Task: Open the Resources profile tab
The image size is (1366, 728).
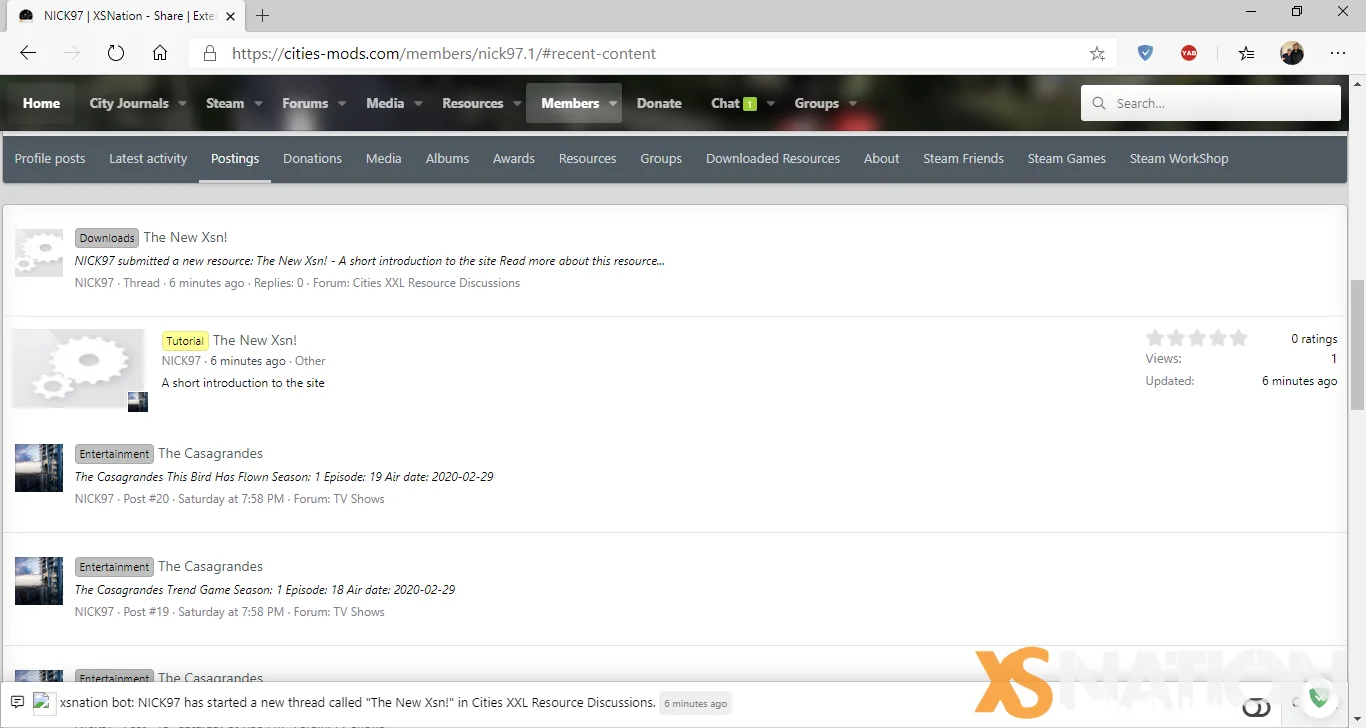Action: pyautogui.click(x=587, y=158)
